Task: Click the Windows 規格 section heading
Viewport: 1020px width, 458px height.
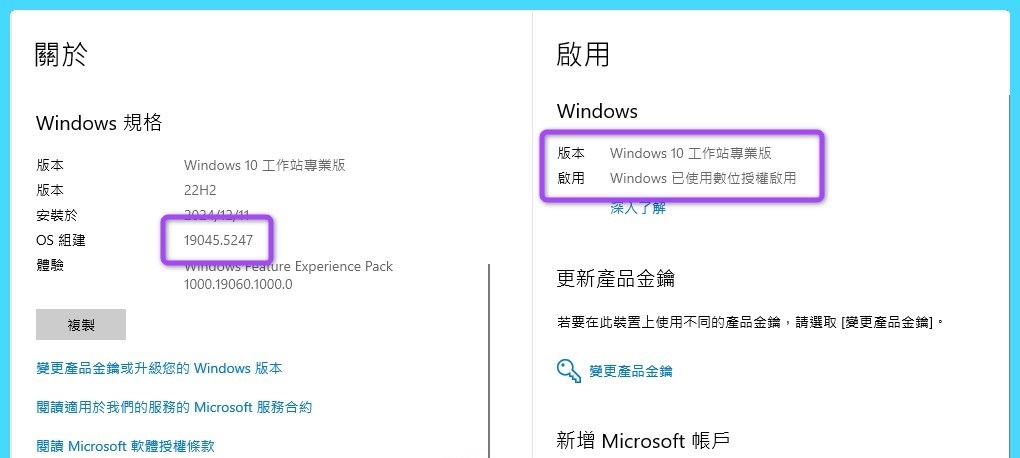Action: (99, 123)
